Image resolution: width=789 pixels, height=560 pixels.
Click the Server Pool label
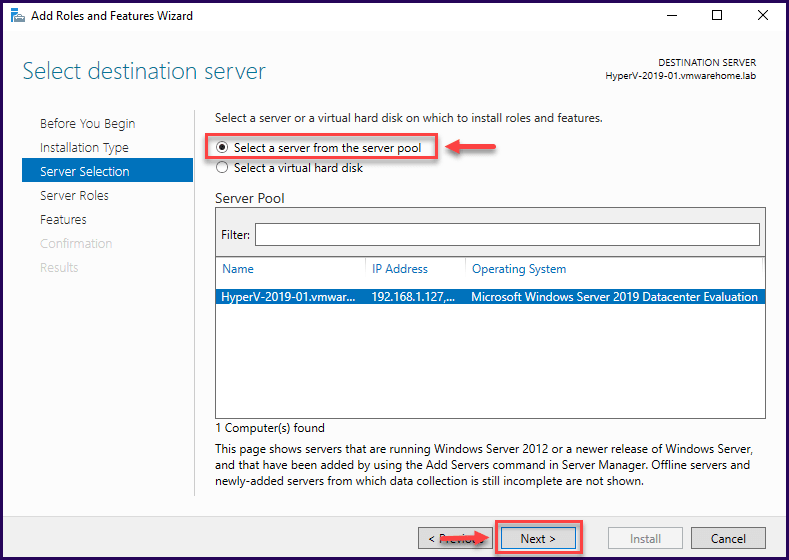tap(250, 198)
